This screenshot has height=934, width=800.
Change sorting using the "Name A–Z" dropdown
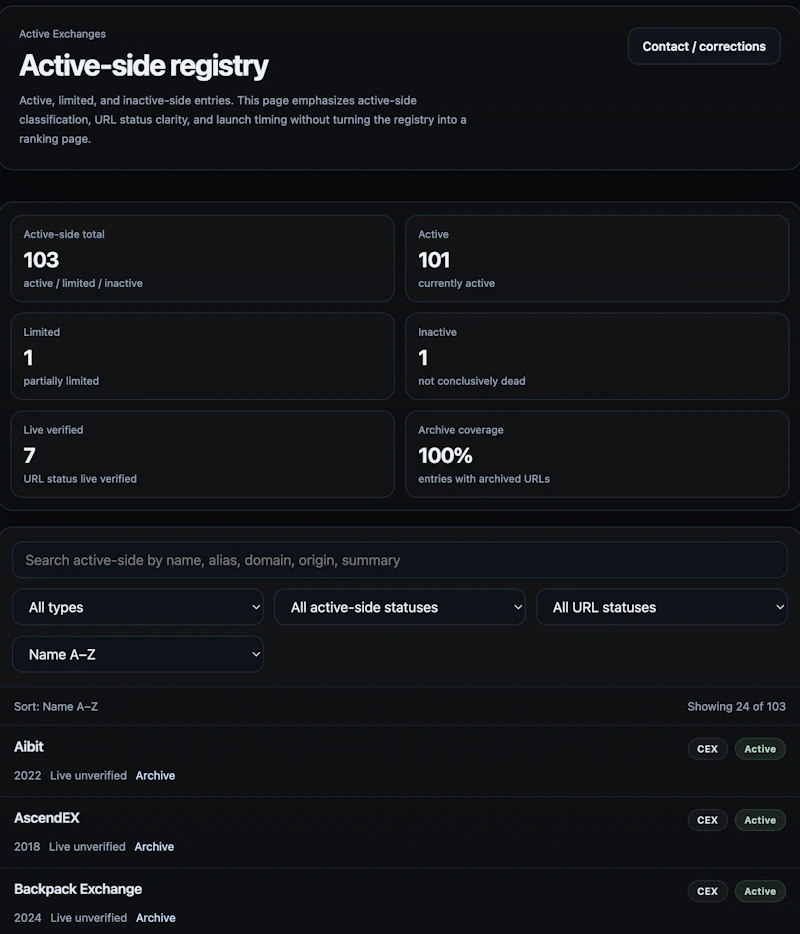pos(138,654)
